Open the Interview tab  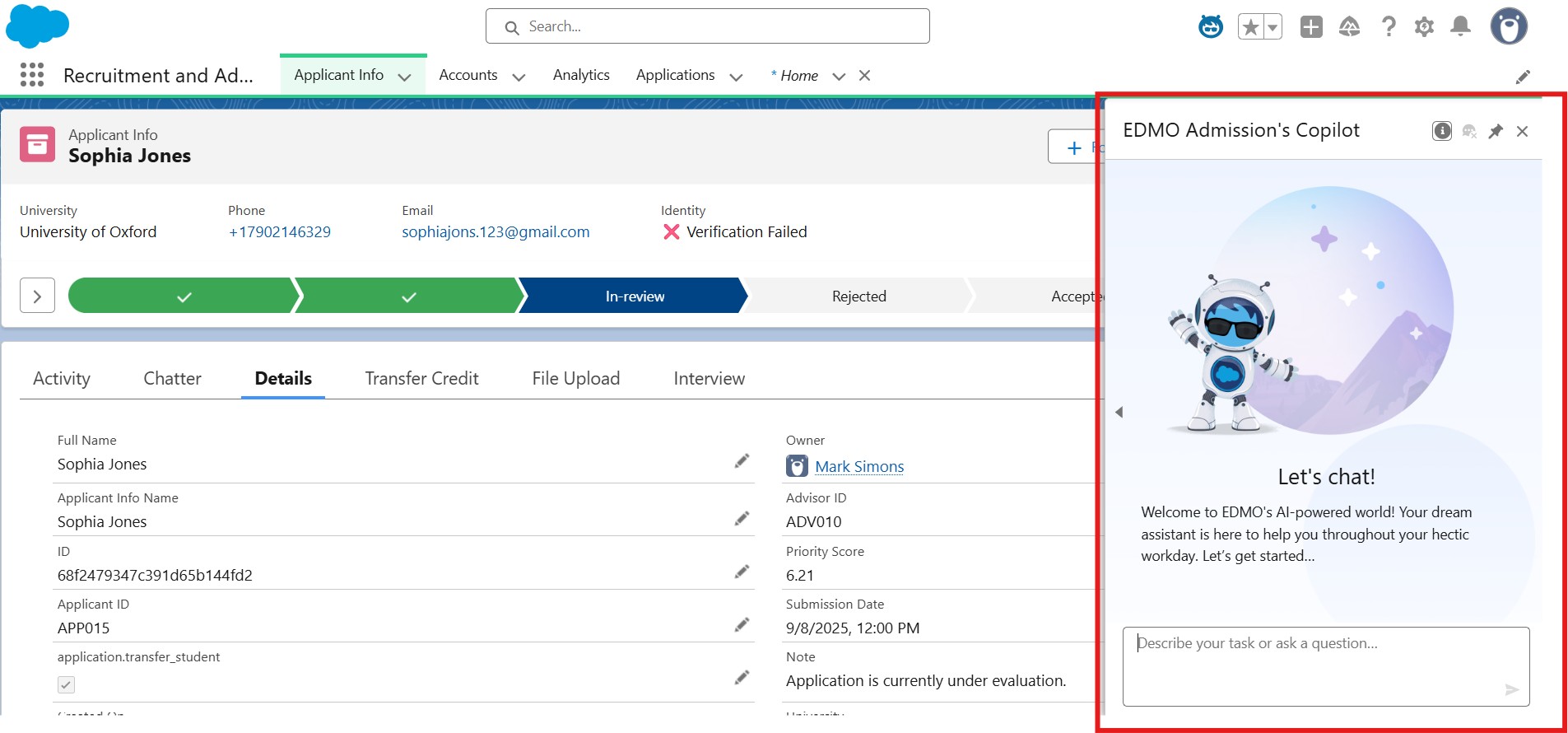click(709, 378)
